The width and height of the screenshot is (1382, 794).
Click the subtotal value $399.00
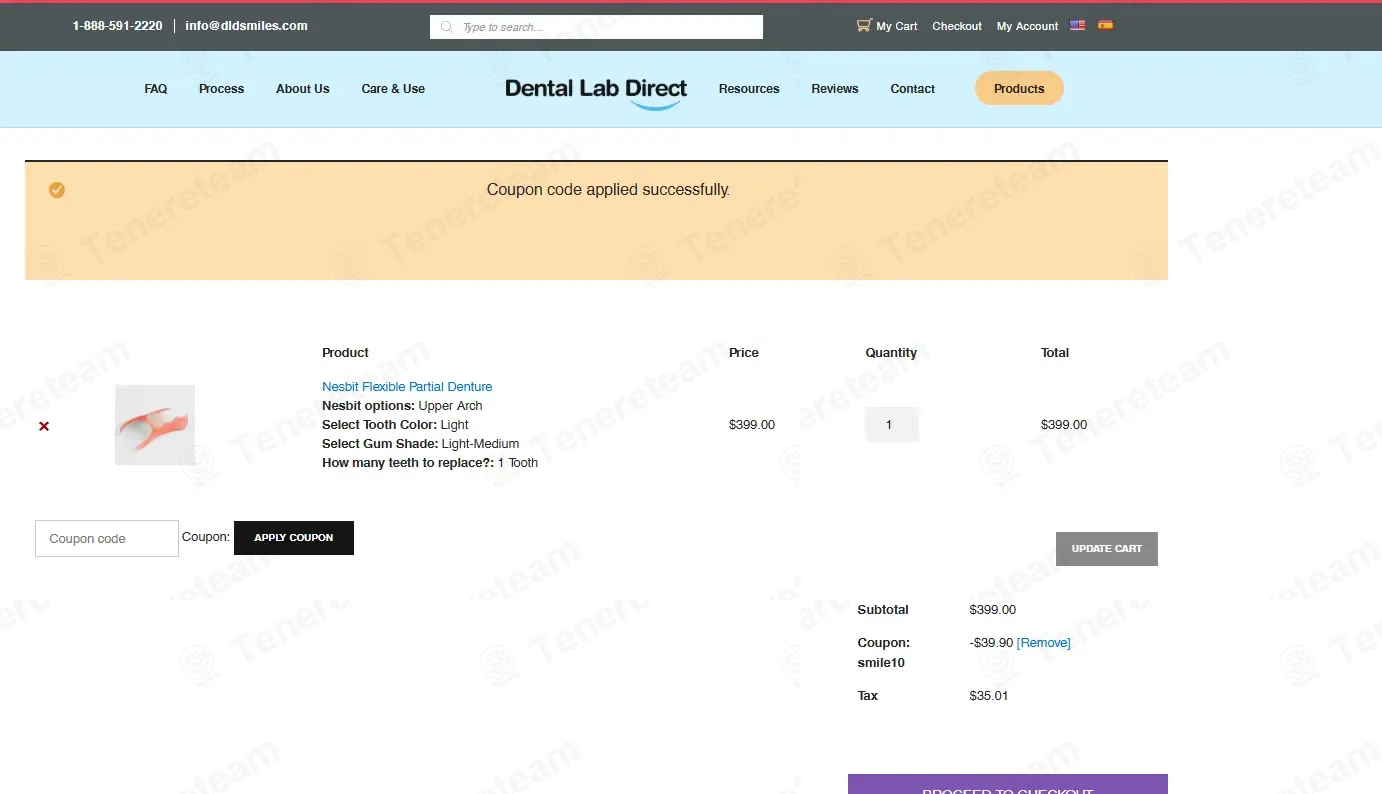993,610
